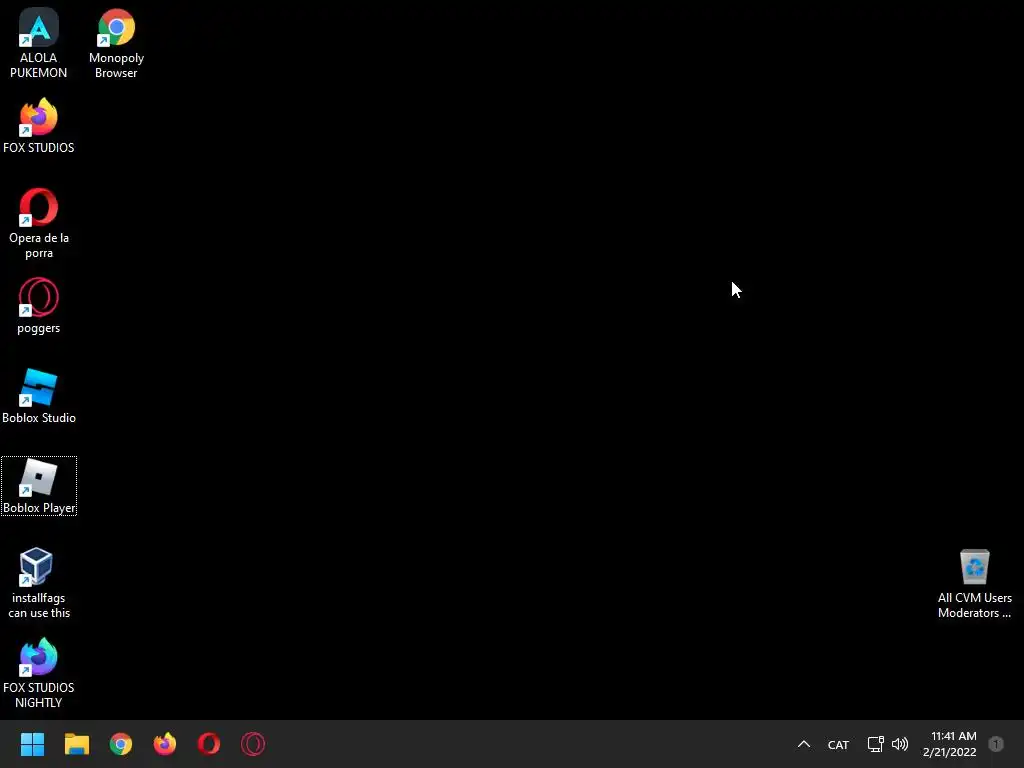
Task: Open File Explorer from the taskbar
Action: (76, 744)
